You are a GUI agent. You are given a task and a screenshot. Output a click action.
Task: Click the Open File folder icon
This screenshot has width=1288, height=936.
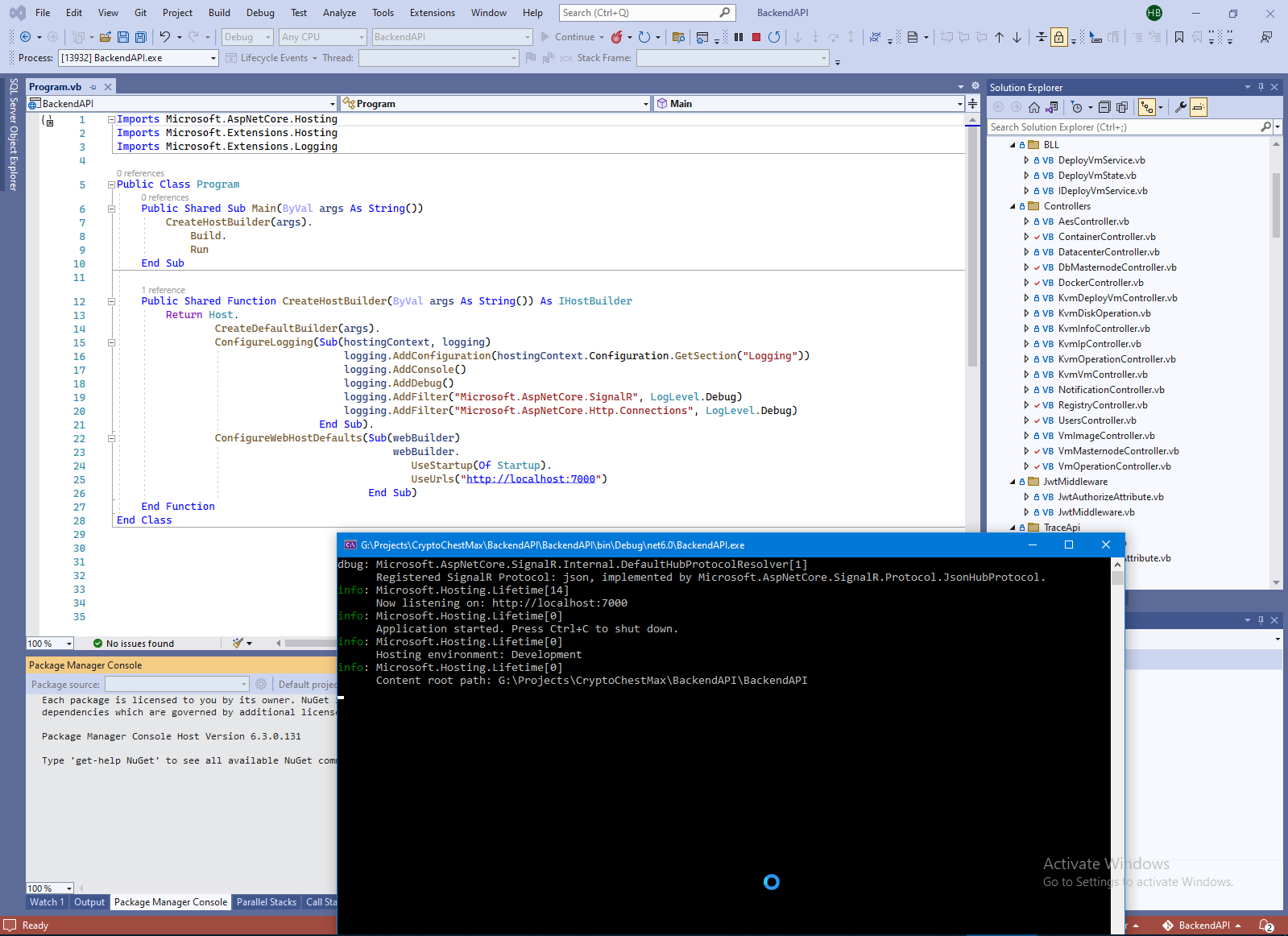click(106, 37)
